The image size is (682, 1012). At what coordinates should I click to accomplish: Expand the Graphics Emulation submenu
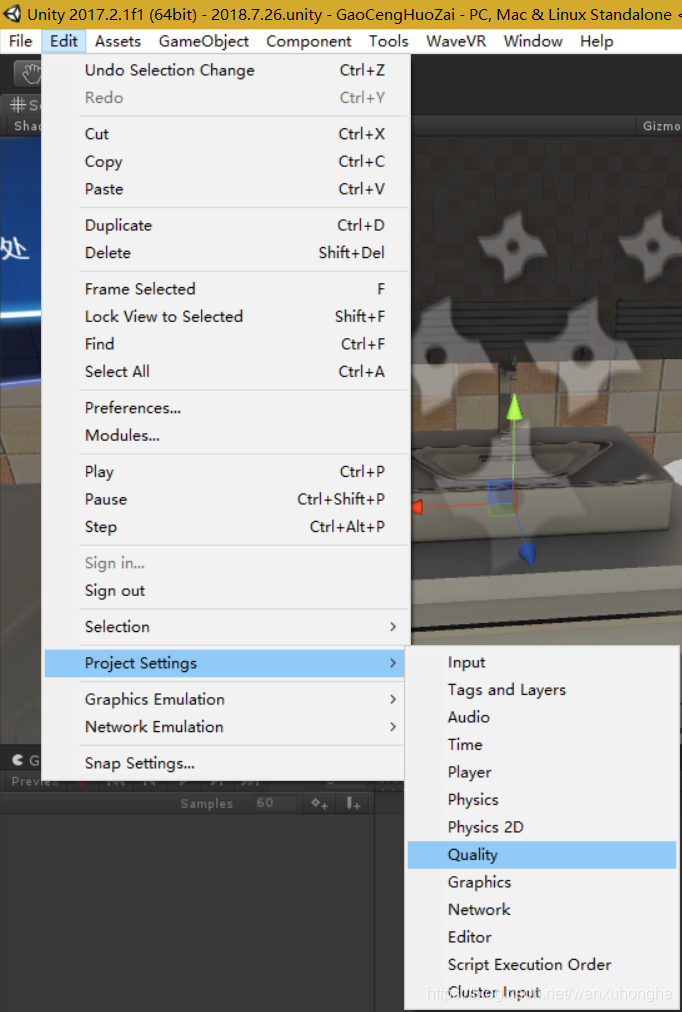coord(225,699)
